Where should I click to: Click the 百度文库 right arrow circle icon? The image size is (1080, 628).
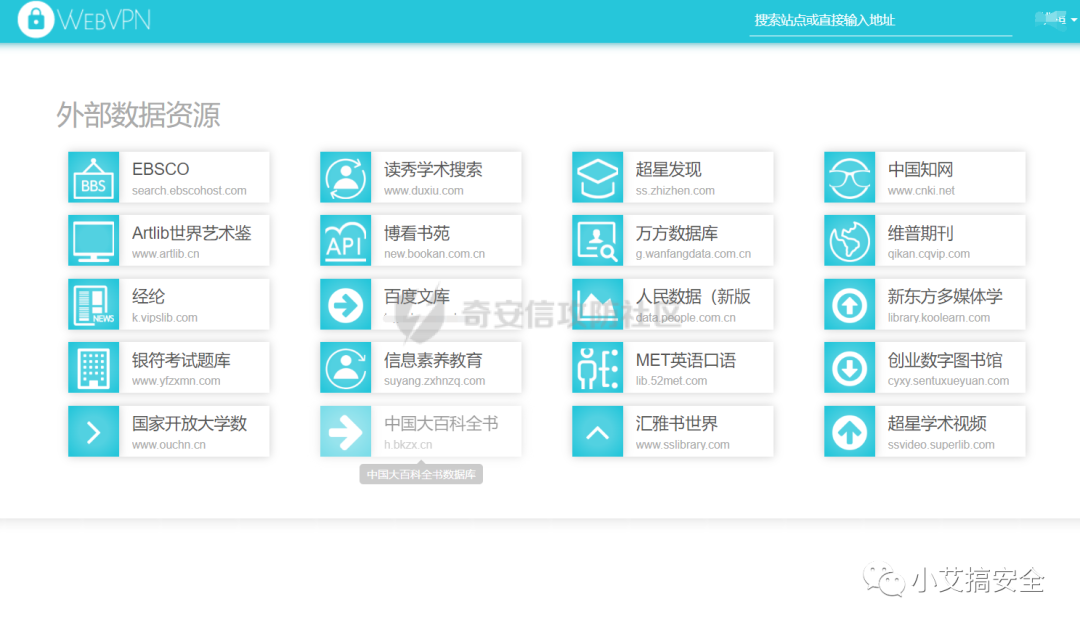tap(346, 304)
